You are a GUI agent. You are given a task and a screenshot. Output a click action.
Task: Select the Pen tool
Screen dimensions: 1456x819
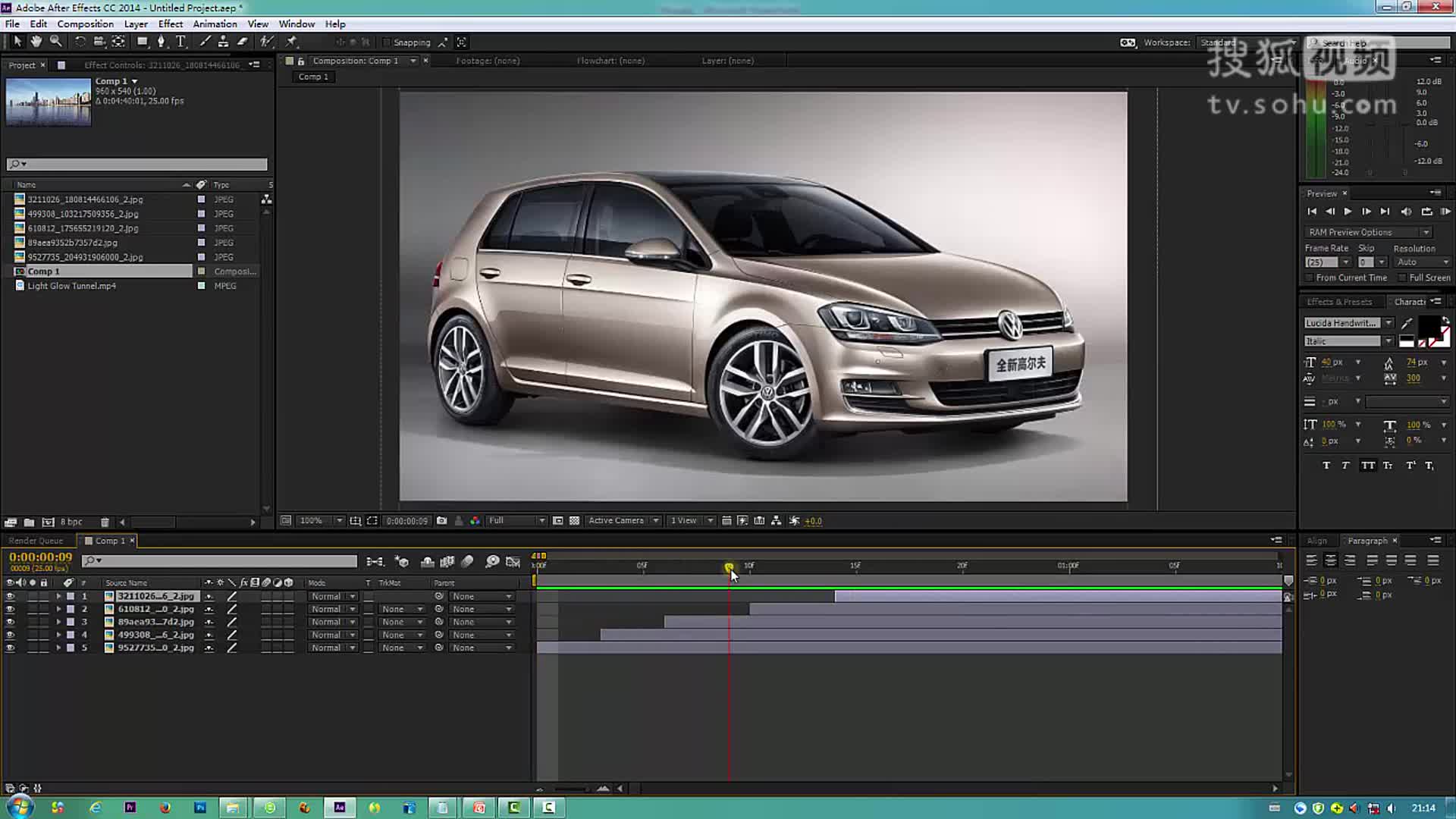tap(161, 42)
